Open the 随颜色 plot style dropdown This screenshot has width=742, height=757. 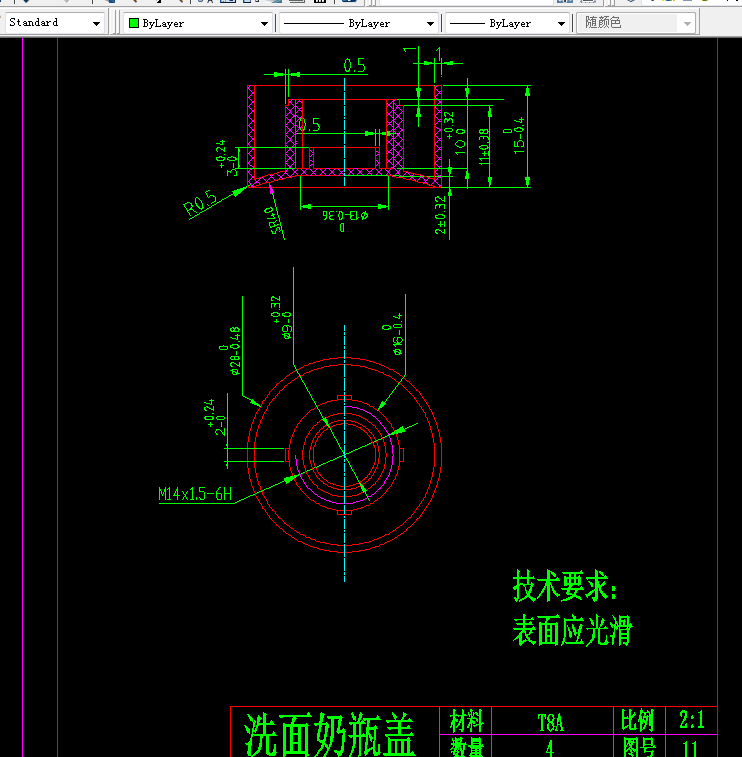(x=636, y=23)
